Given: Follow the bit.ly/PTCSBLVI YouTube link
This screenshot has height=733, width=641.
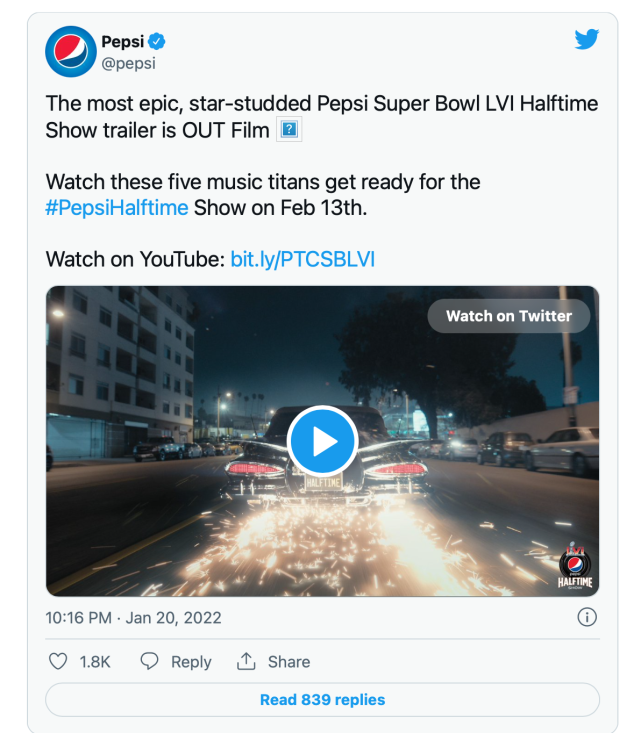Looking at the screenshot, I should coord(302,260).
